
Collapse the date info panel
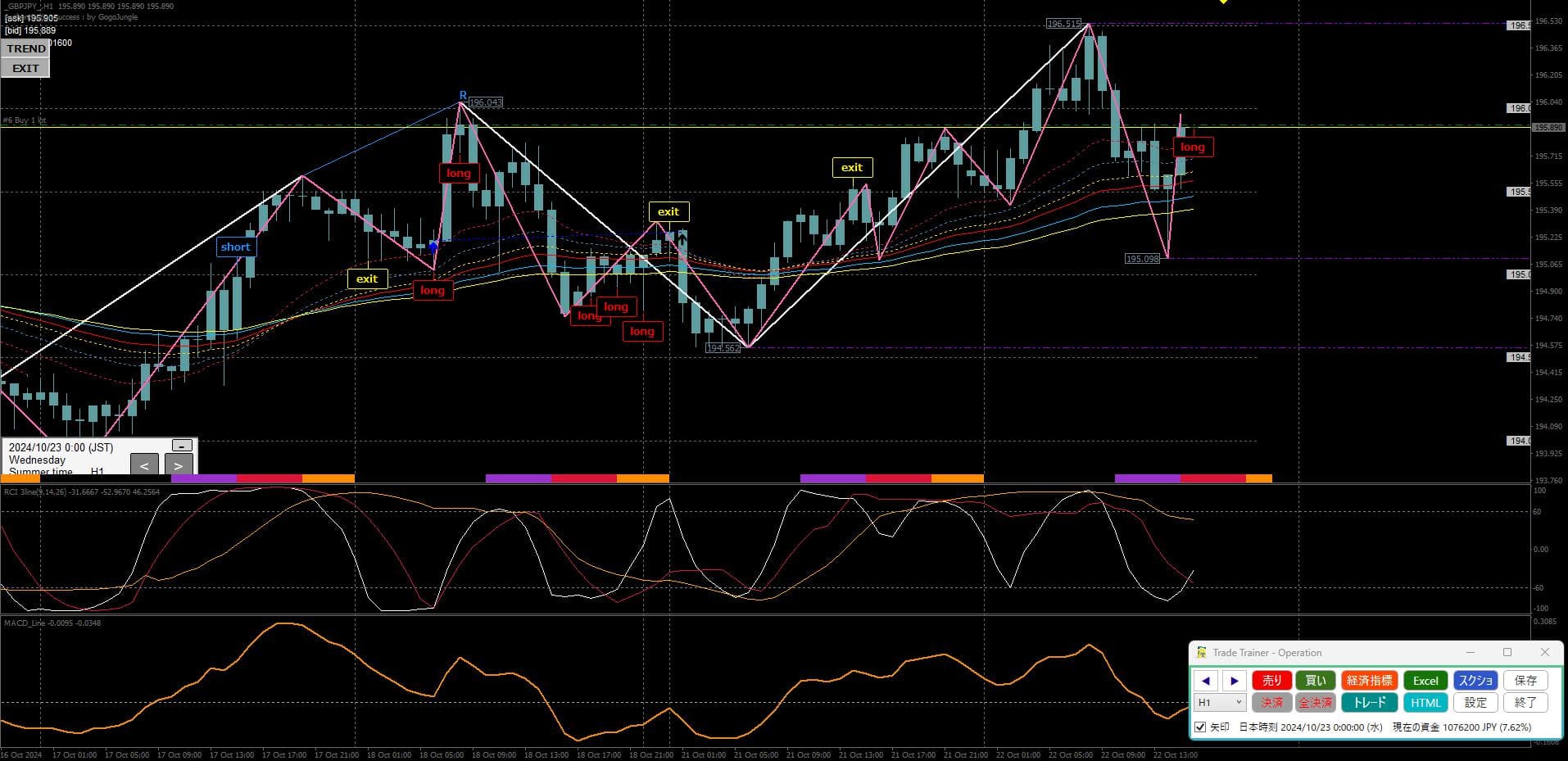[x=182, y=446]
